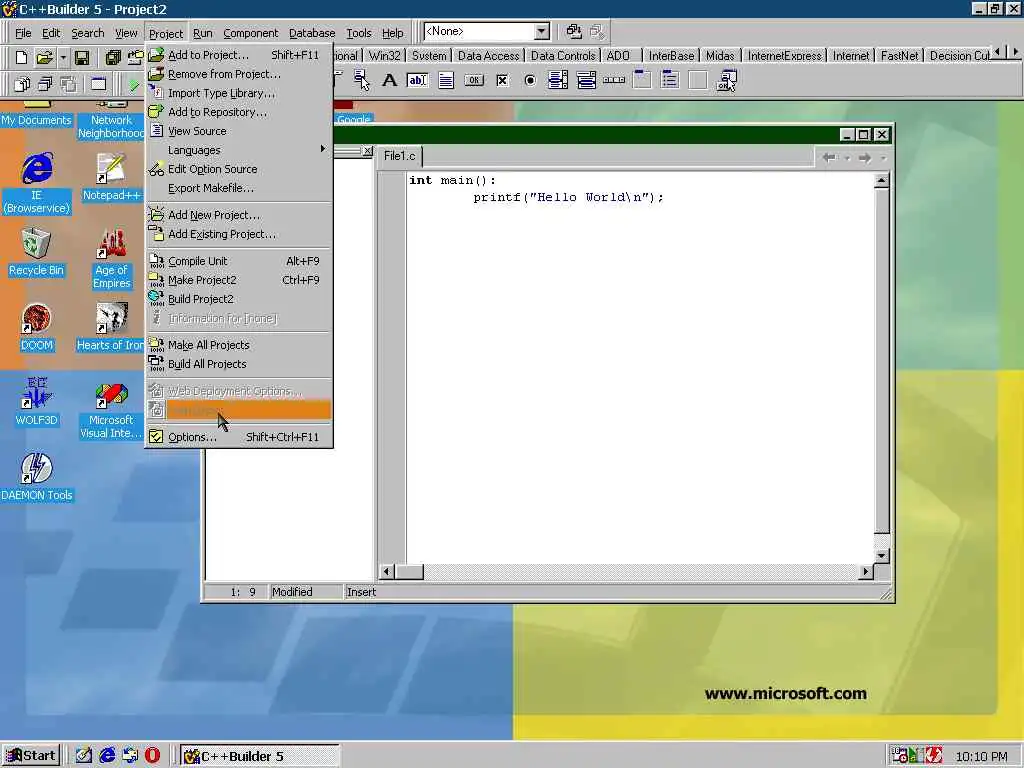The image size is (1024, 768).
Task: Select View Source in Project menu
Action: click(x=239, y=131)
